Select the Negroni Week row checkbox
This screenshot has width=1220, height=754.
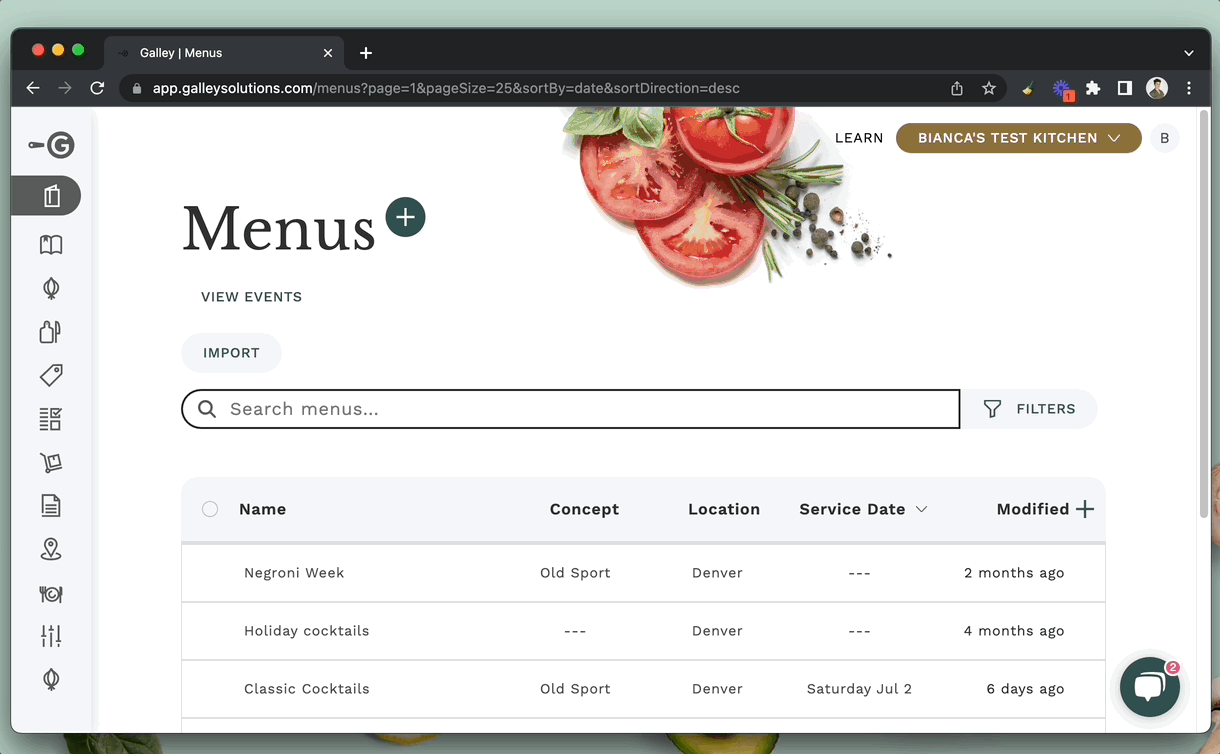pyautogui.click(x=210, y=572)
